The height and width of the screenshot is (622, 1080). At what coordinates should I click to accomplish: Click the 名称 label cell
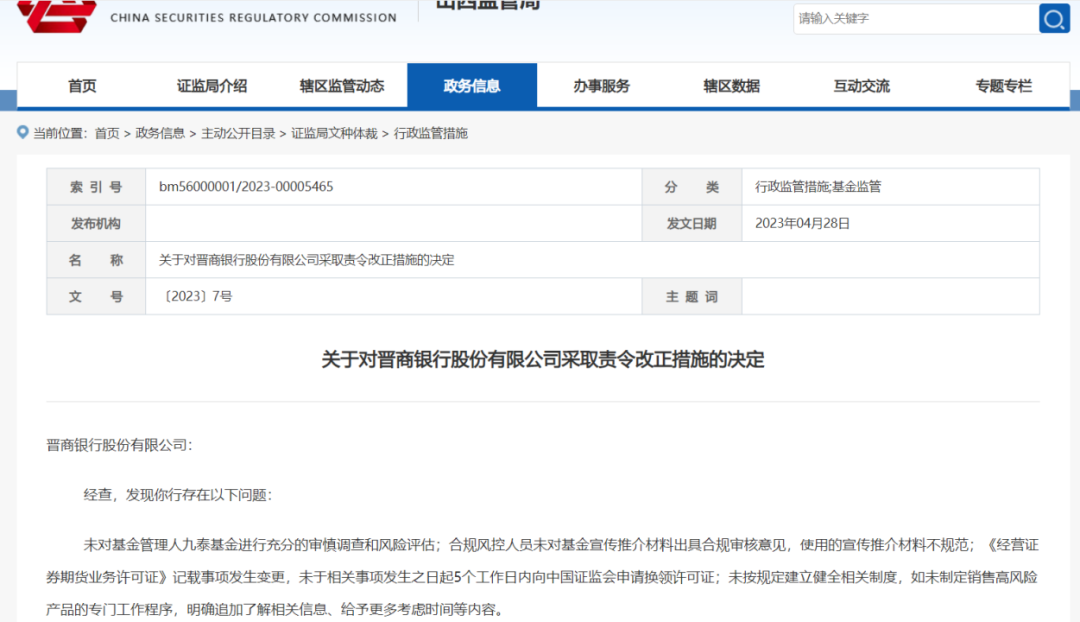tap(96, 260)
